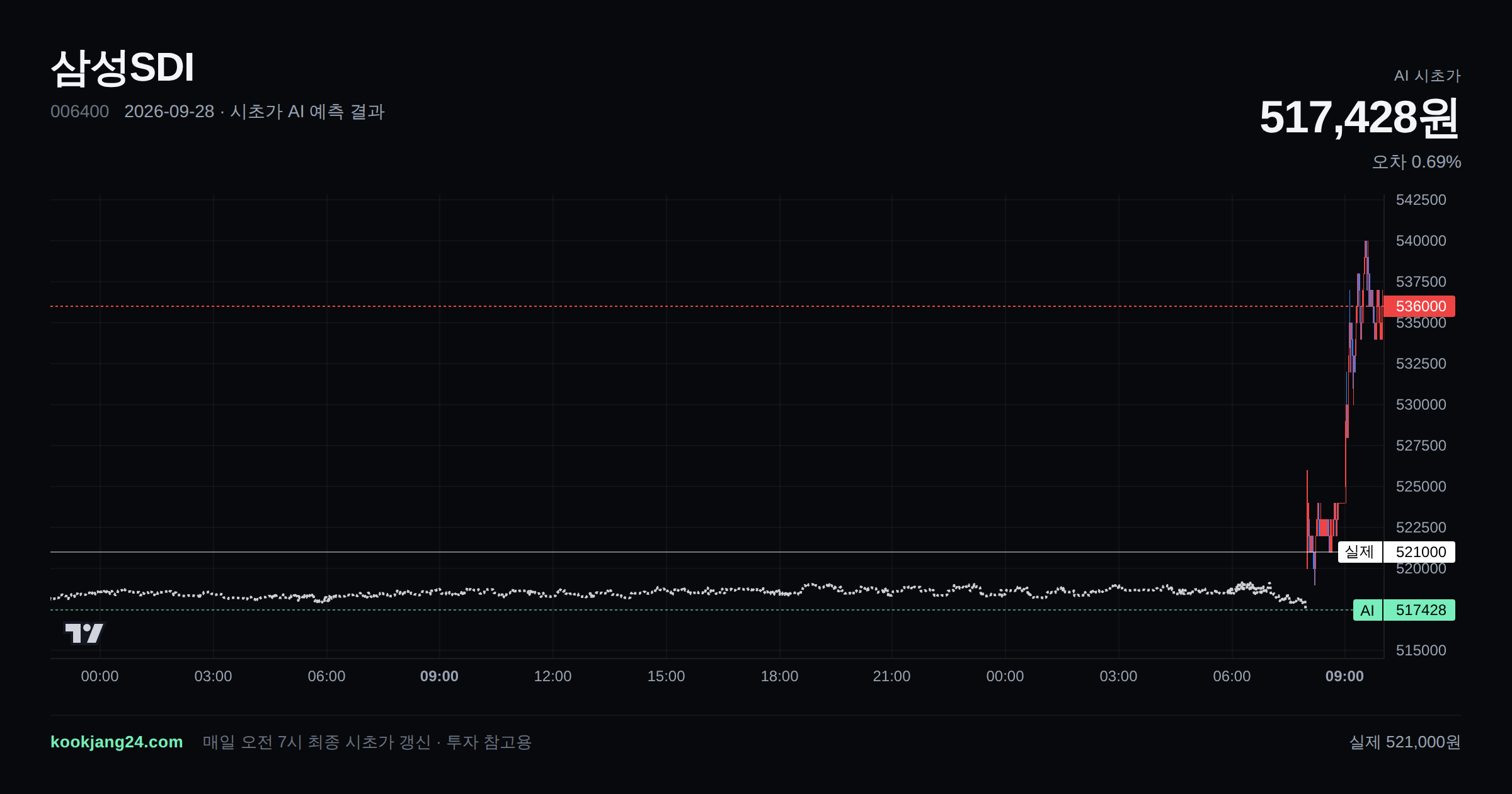This screenshot has height=794, width=1512.
Task: Click the 실제 521,000원 footer text
Action: (1404, 742)
